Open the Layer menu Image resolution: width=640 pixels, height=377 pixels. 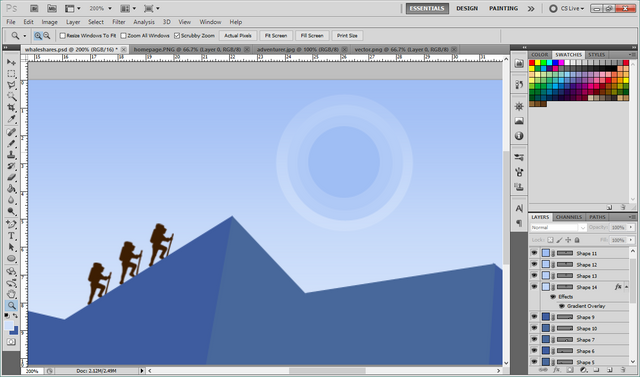(73, 22)
